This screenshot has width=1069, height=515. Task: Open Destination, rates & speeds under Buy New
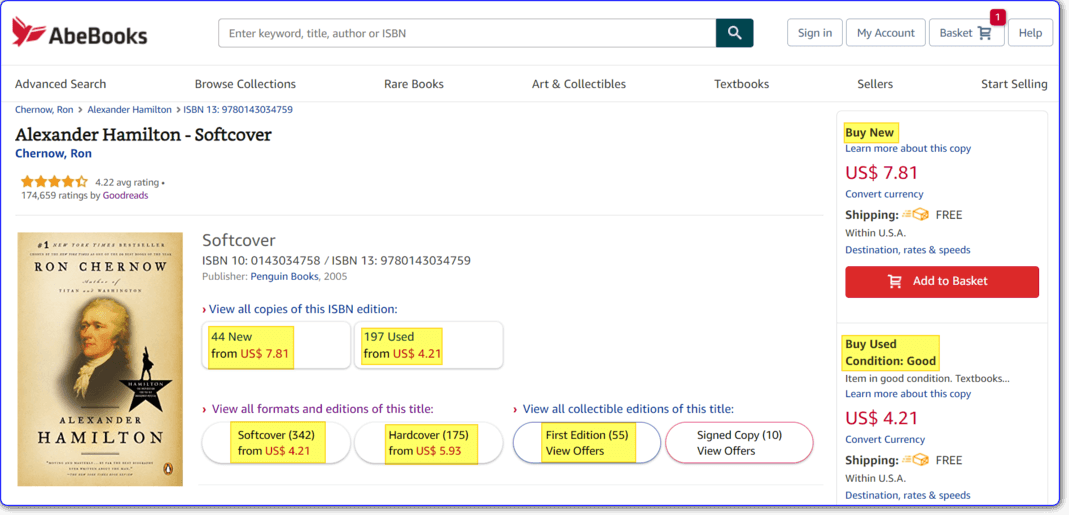coord(907,250)
